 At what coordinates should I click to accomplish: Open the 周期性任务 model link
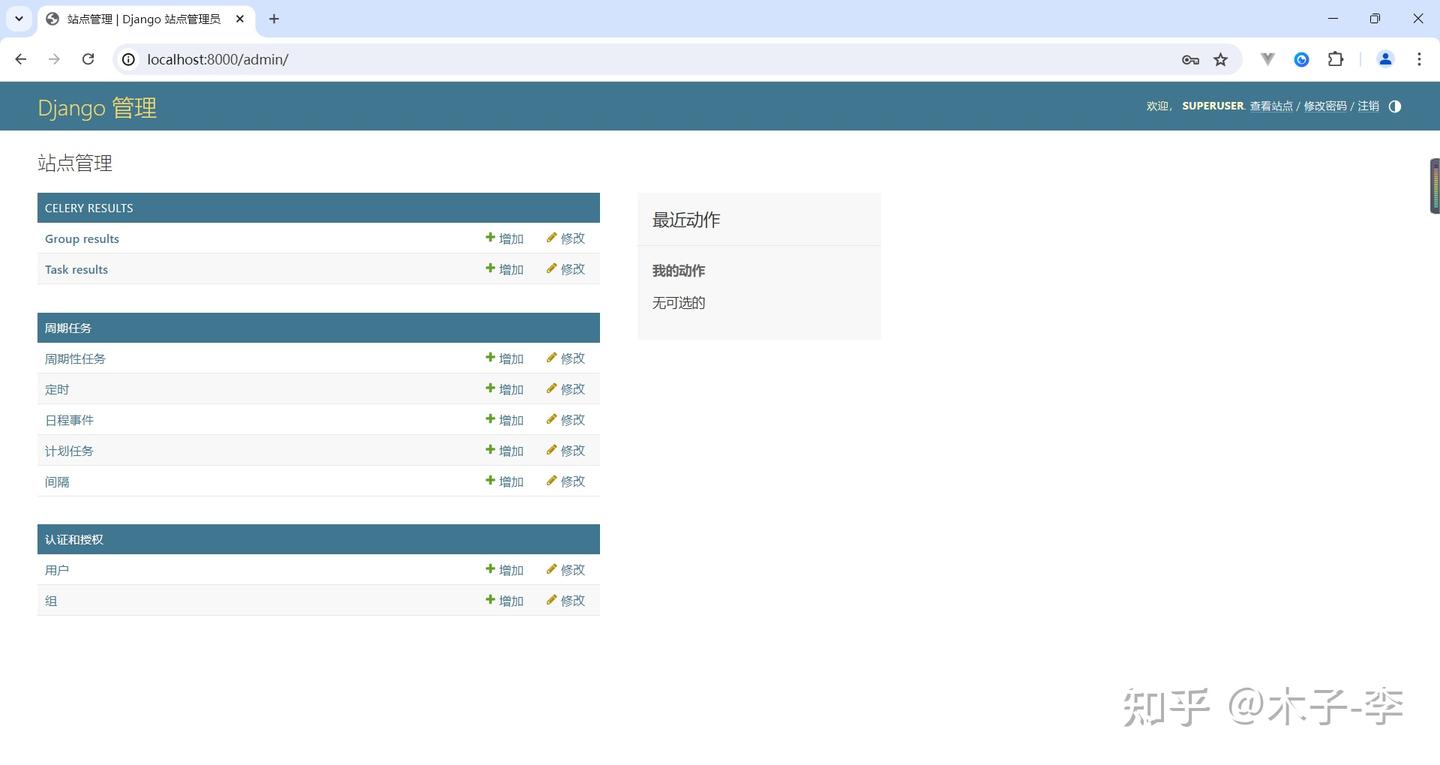tap(75, 359)
